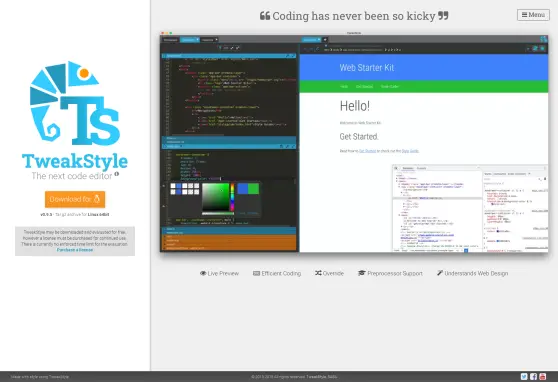Select the Efficient Coding feature tab
The height and width of the screenshot is (382, 558).
[x=277, y=273]
